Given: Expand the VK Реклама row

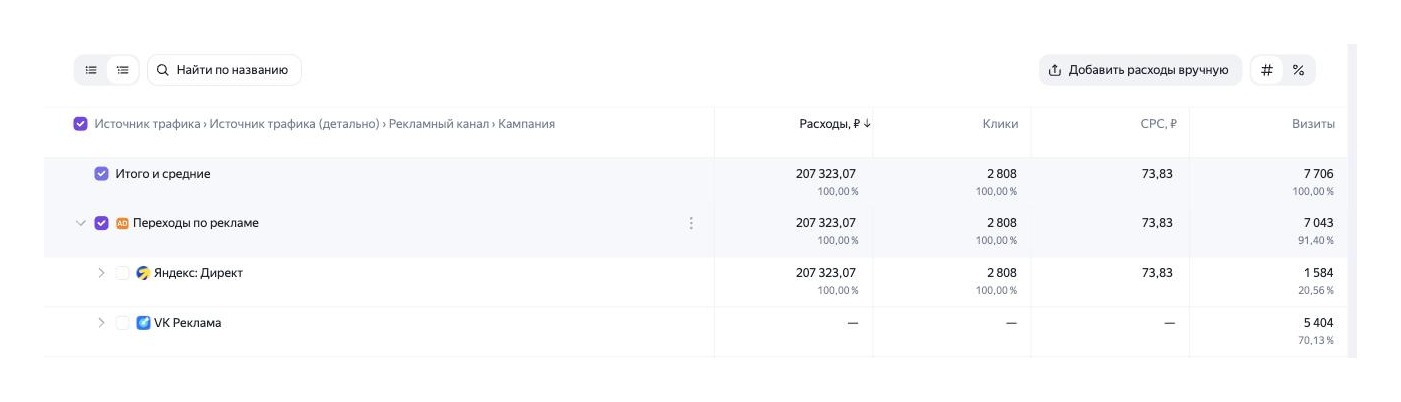Looking at the screenshot, I should pos(101,323).
